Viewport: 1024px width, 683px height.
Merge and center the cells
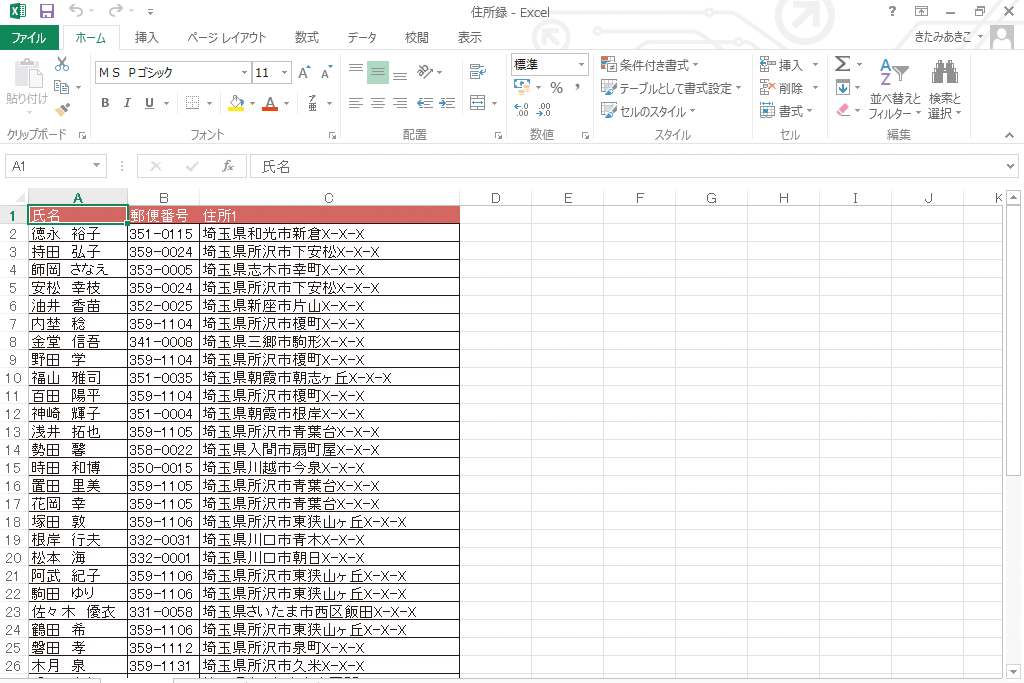tap(478, 103)
